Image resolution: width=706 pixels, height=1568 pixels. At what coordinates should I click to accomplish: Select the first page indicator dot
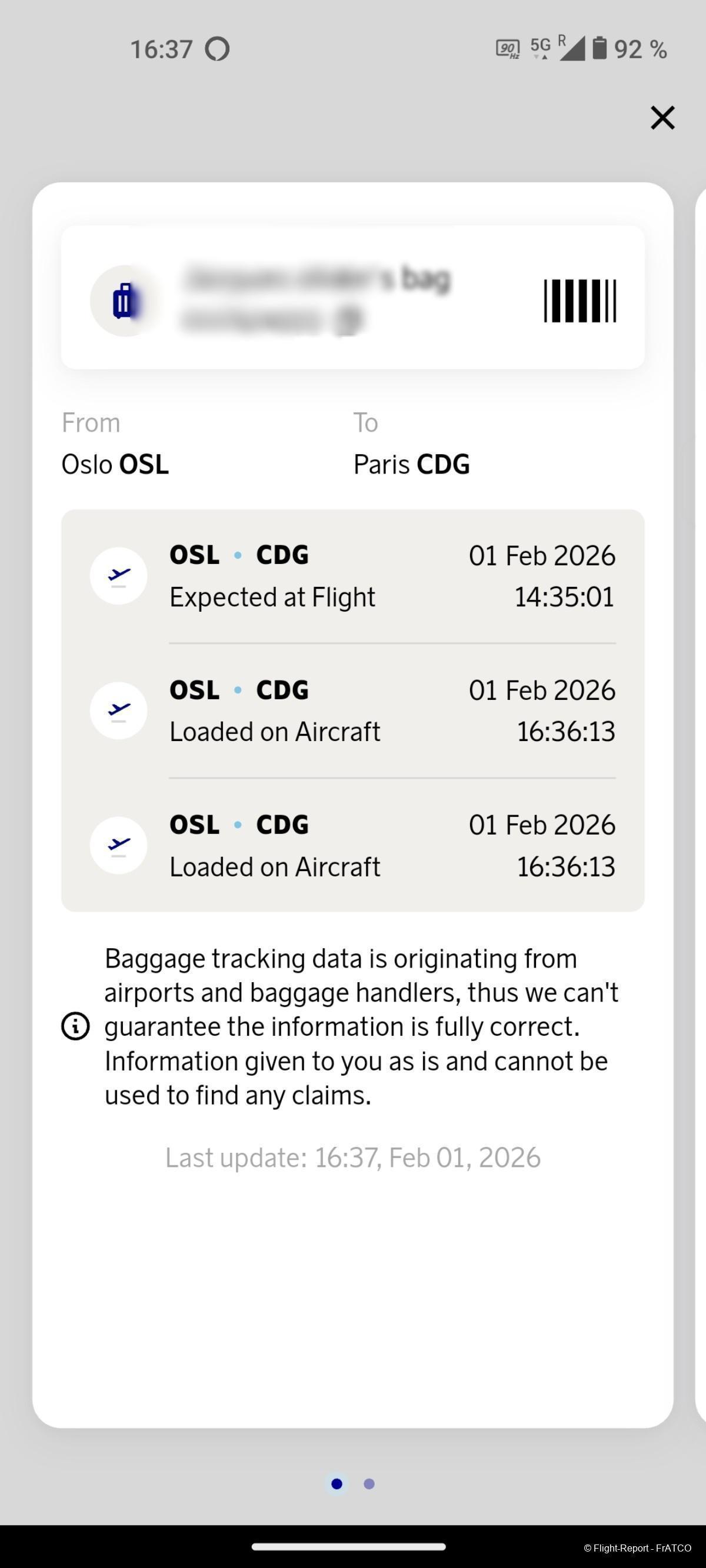337,1484
